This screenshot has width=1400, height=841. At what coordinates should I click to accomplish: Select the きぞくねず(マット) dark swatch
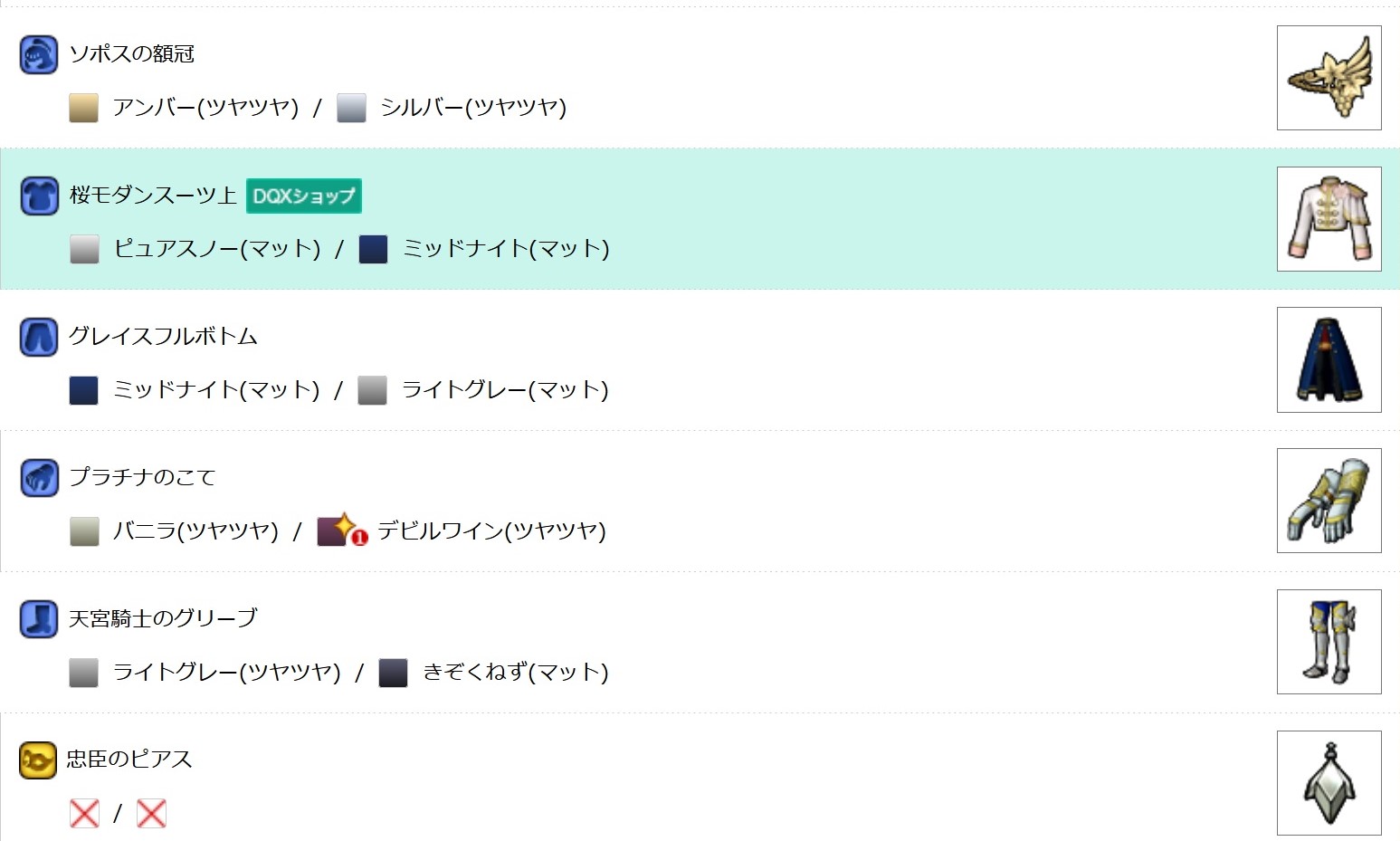click(393, 672)
